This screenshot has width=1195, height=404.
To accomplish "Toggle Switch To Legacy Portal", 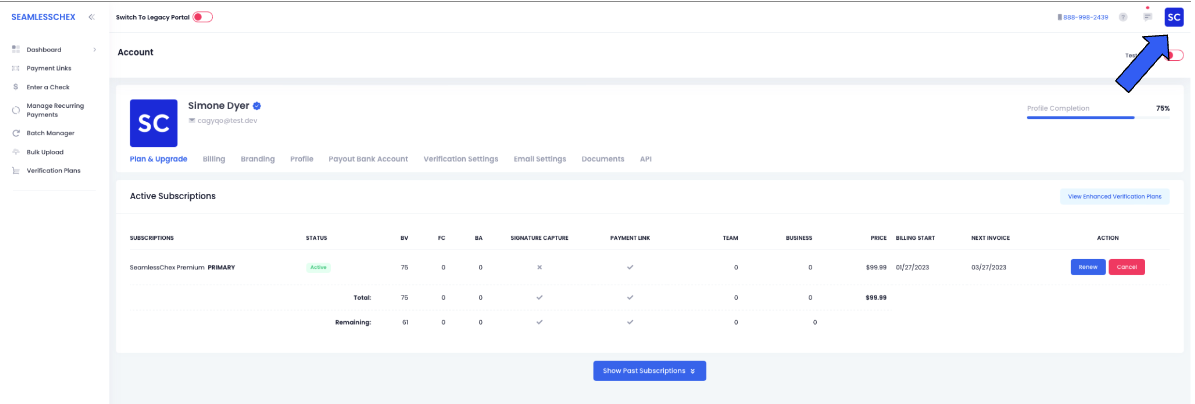I will pos(203,17).
